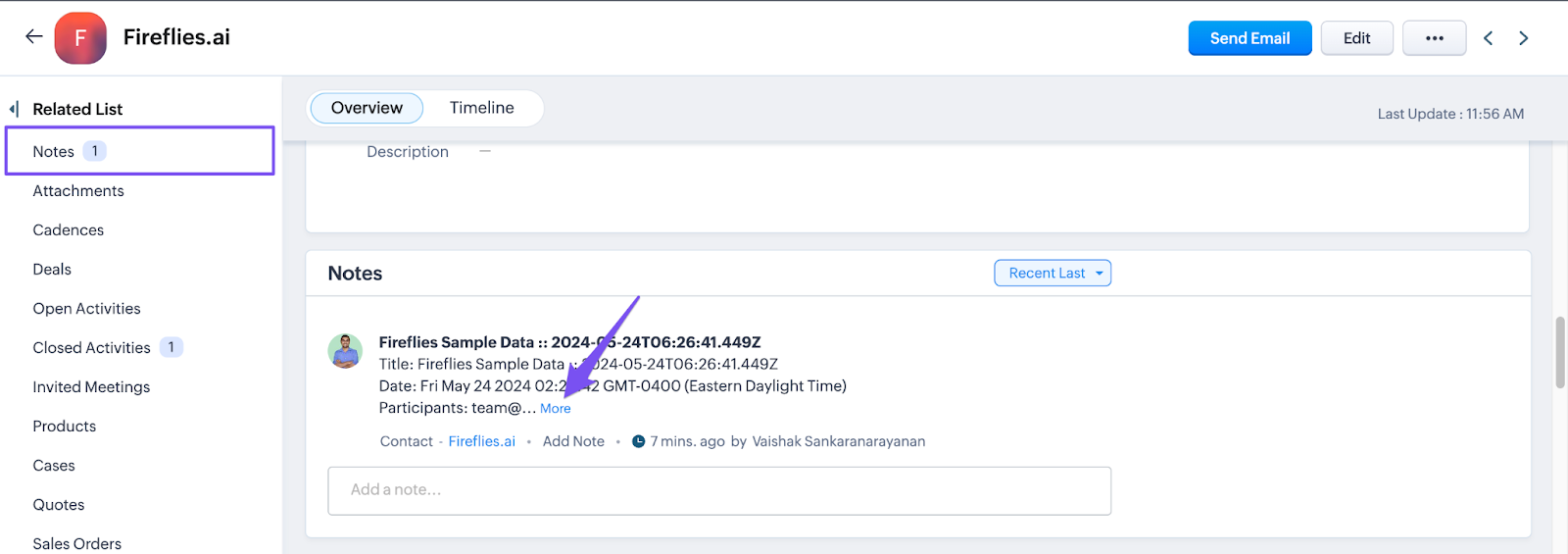Select Cadences in the Related List

coord(69,230)
